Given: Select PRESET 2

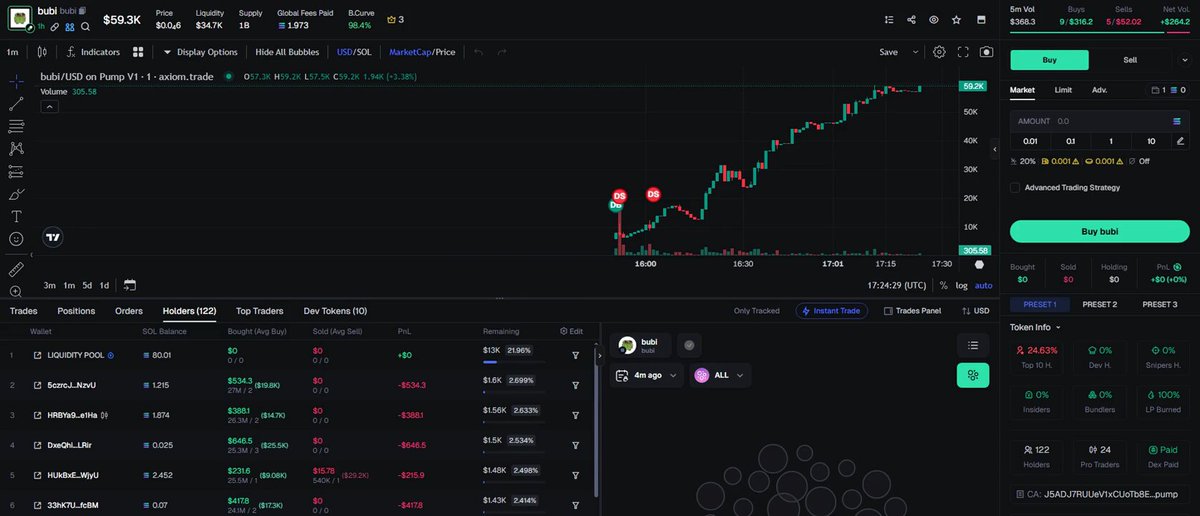Looking at the screenshot, I should (1099, 304).
